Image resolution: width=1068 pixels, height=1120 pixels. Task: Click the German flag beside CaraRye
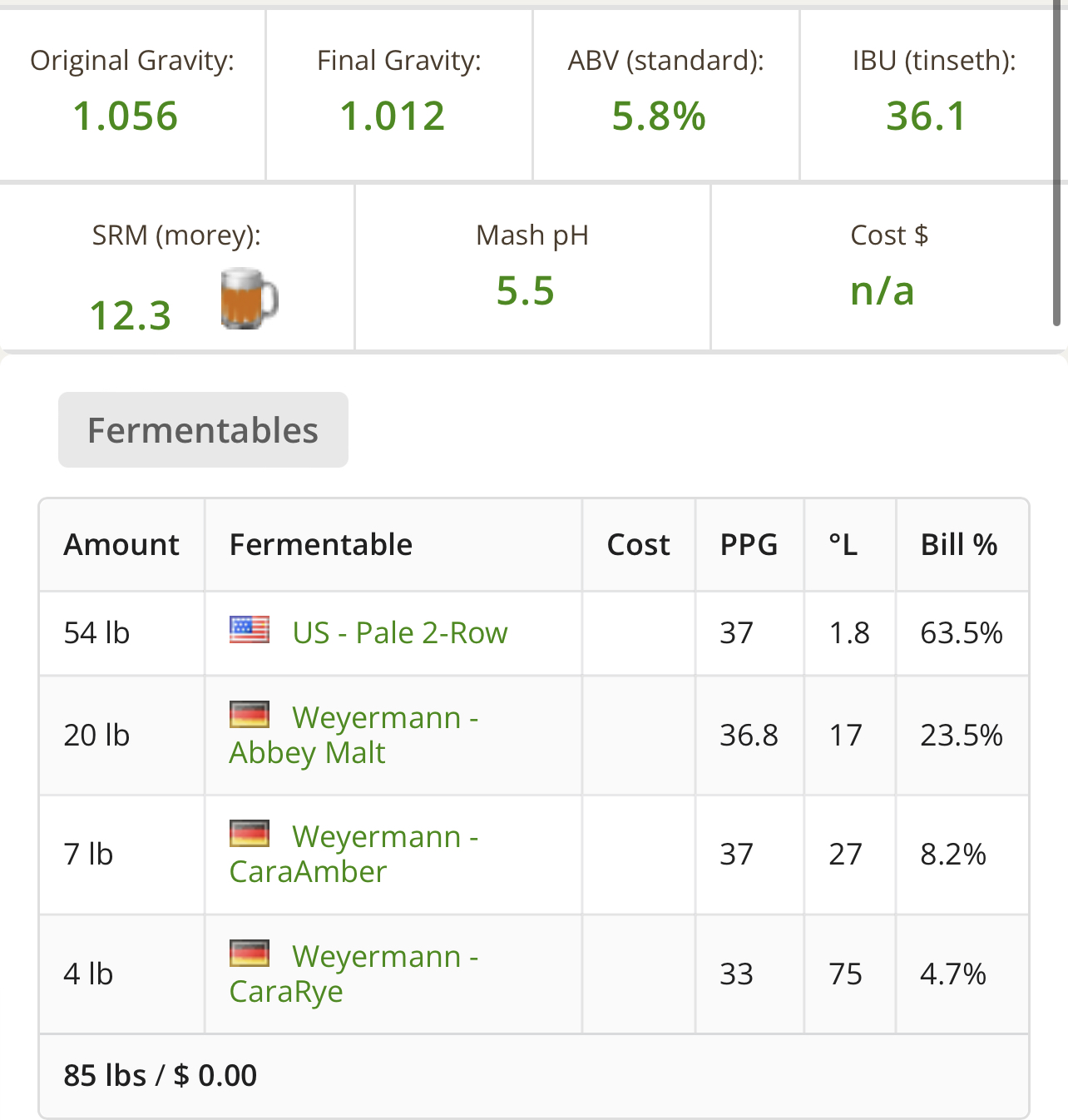[250, 954]
